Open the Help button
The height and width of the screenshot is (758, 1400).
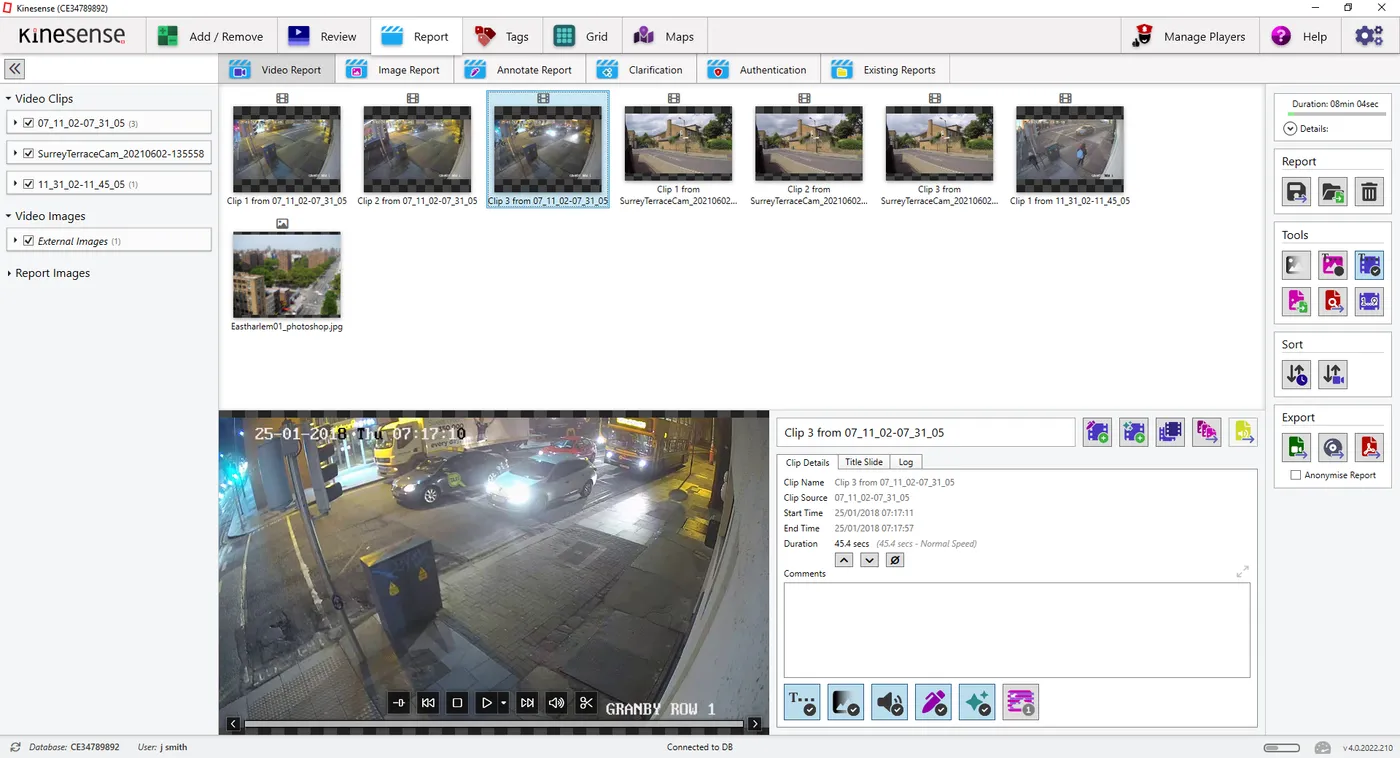tap(1299, 36)
